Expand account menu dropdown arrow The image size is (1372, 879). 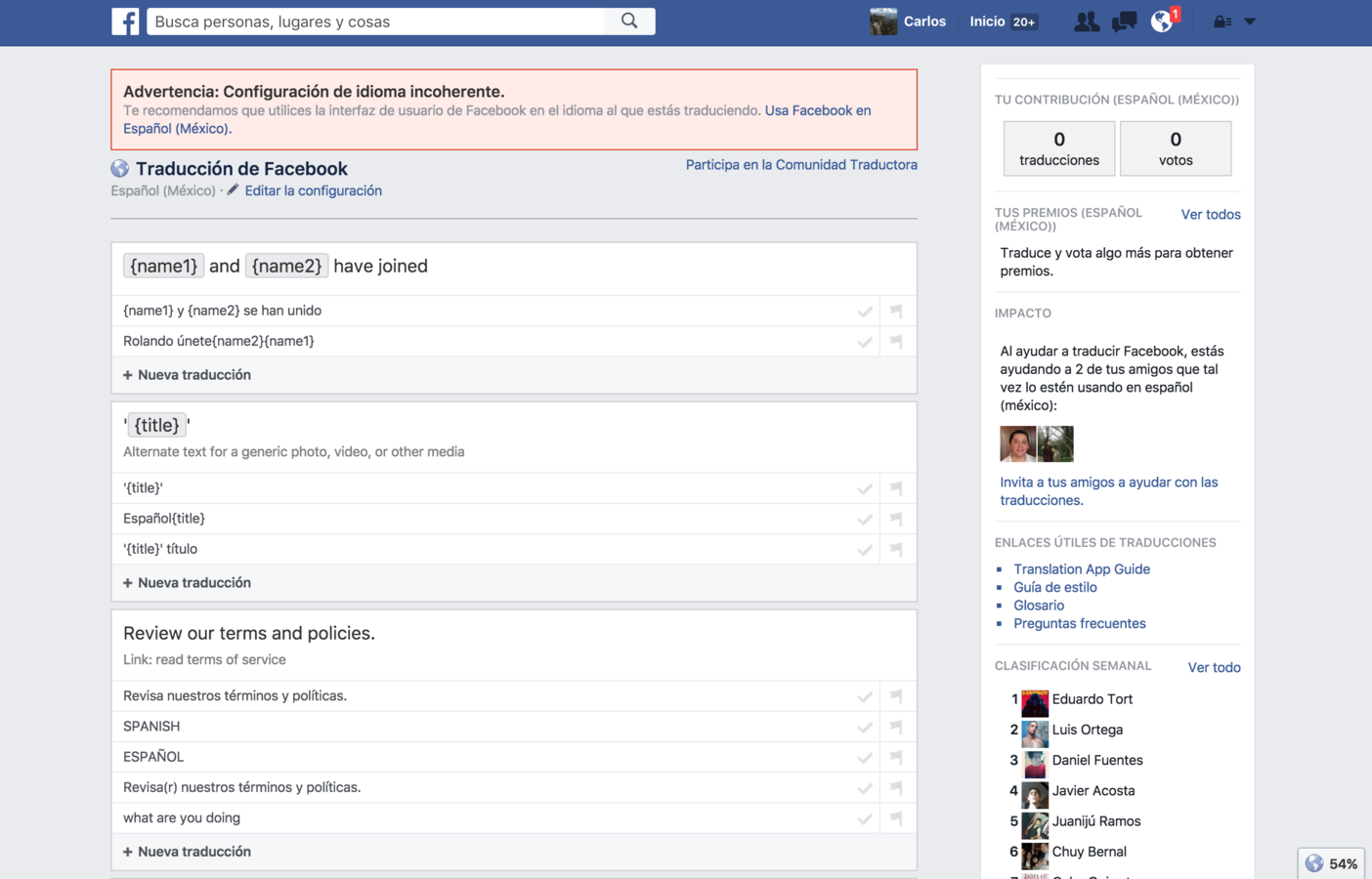[x=1250, y=21]
